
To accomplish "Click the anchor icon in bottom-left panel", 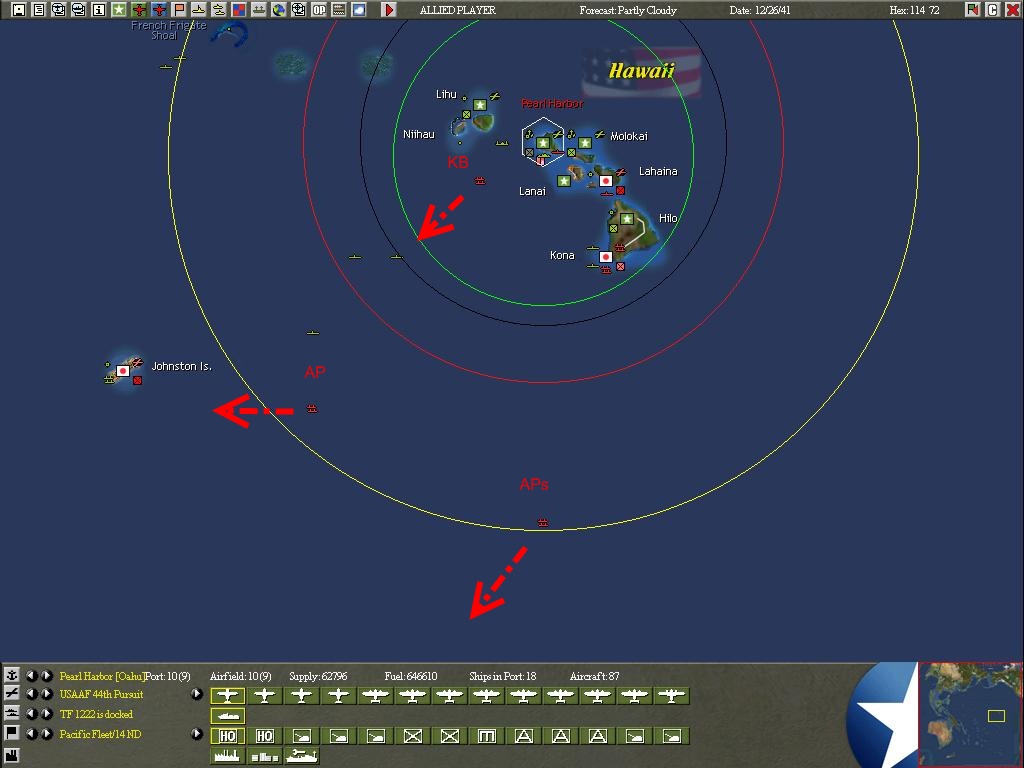I will (12, 675).
